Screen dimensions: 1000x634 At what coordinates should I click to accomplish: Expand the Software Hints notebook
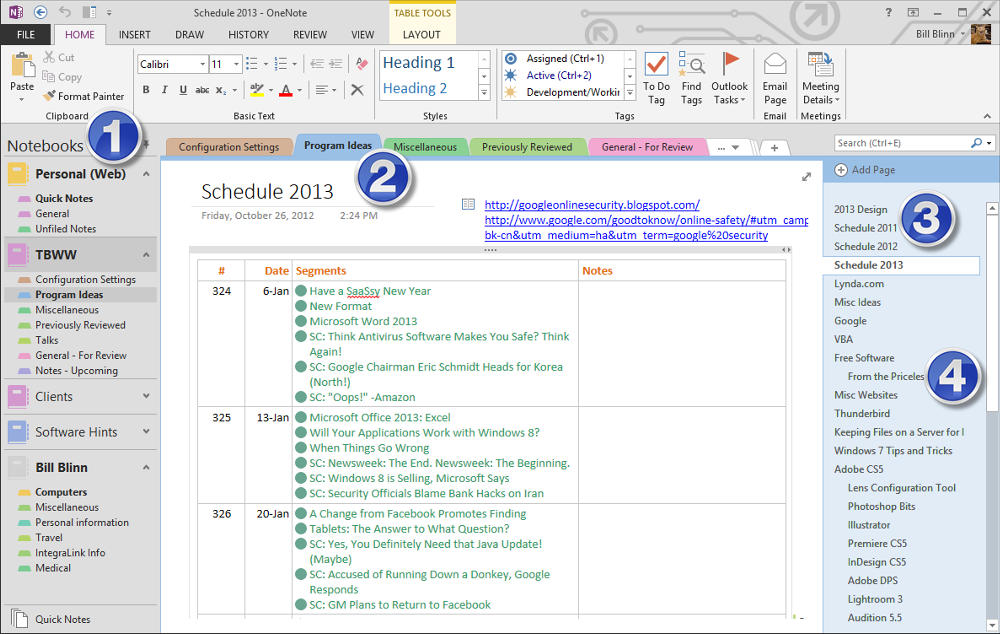pos(146,432)
